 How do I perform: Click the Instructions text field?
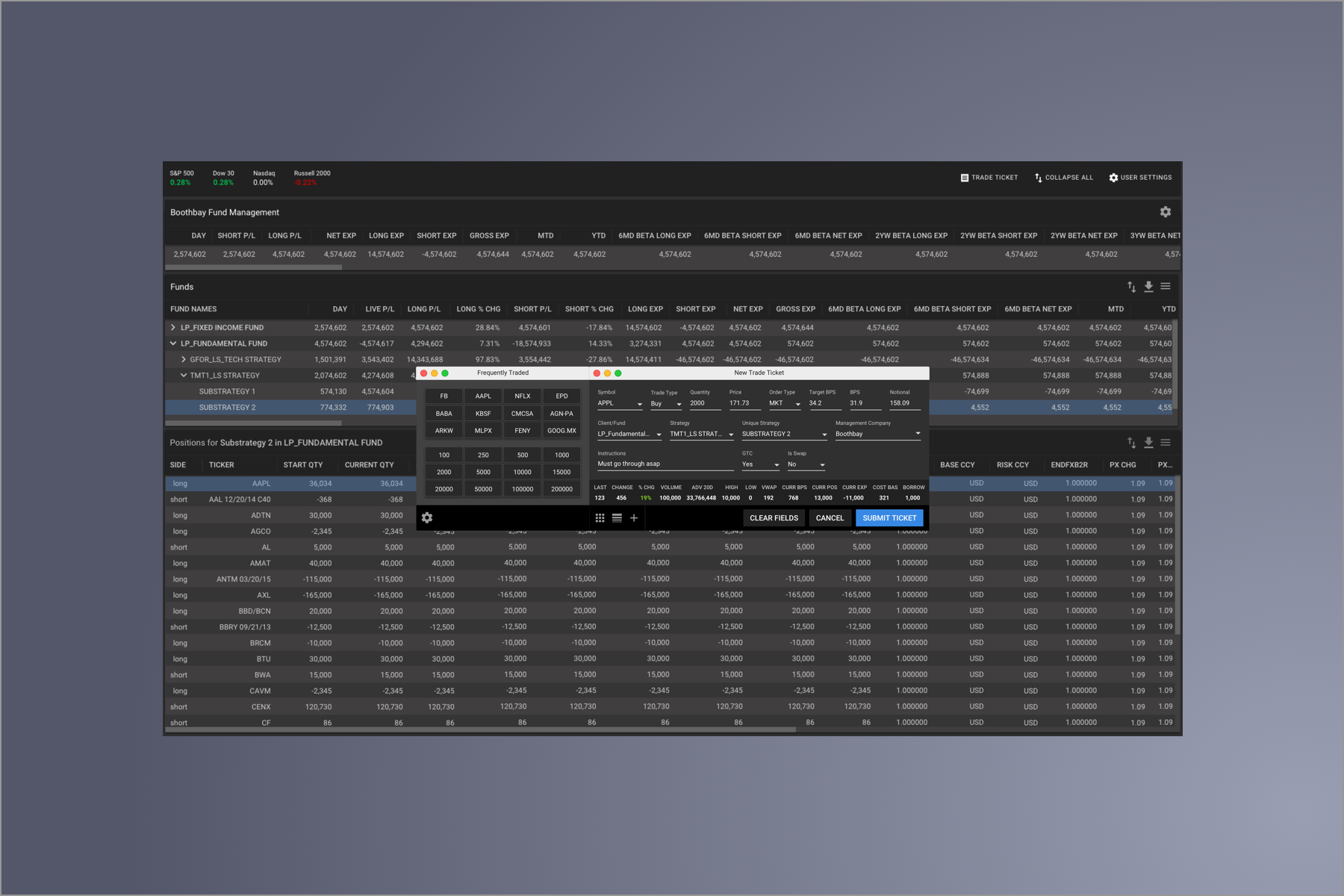[665, 464]
